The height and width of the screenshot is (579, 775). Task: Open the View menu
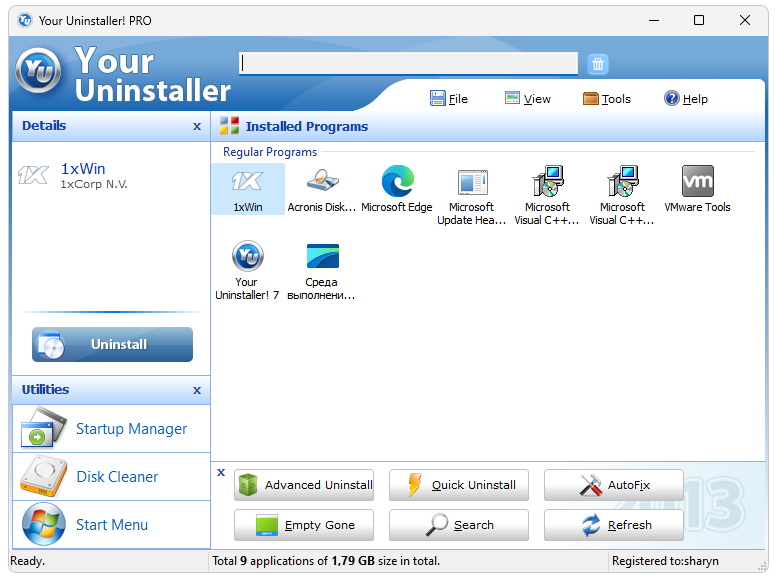coord(527,99)
